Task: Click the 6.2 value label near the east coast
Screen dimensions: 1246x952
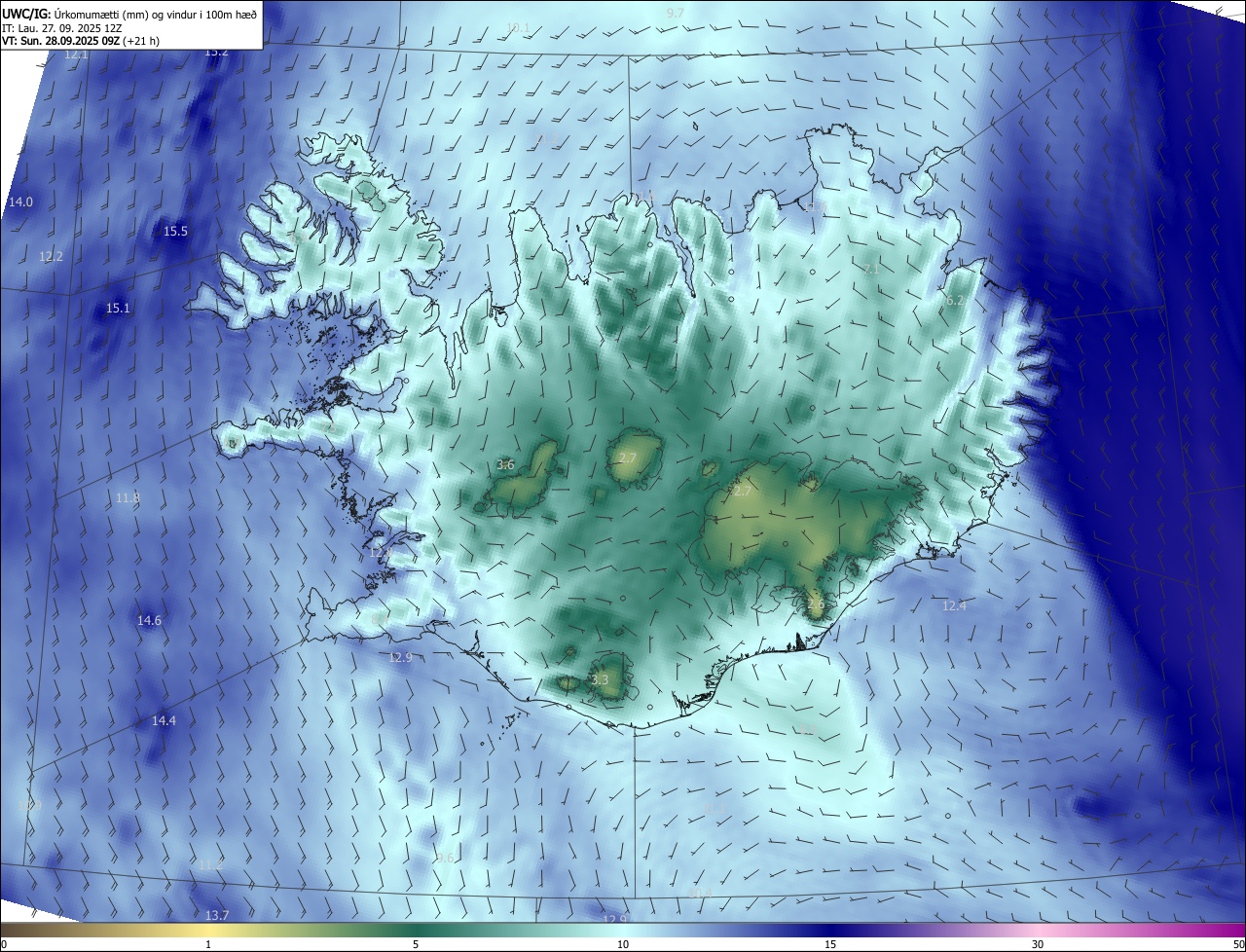Action: click(x=955, y=301)
